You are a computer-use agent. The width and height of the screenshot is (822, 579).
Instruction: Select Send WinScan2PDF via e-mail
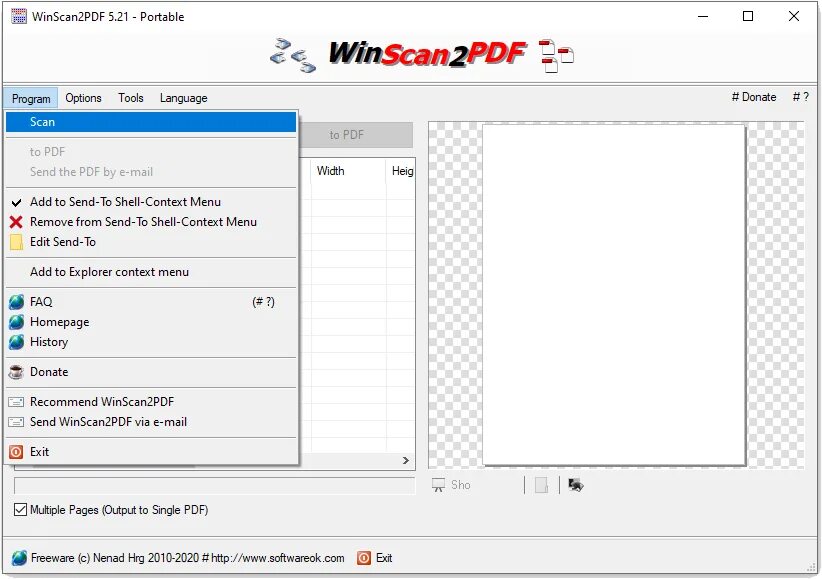pos(151,422)
